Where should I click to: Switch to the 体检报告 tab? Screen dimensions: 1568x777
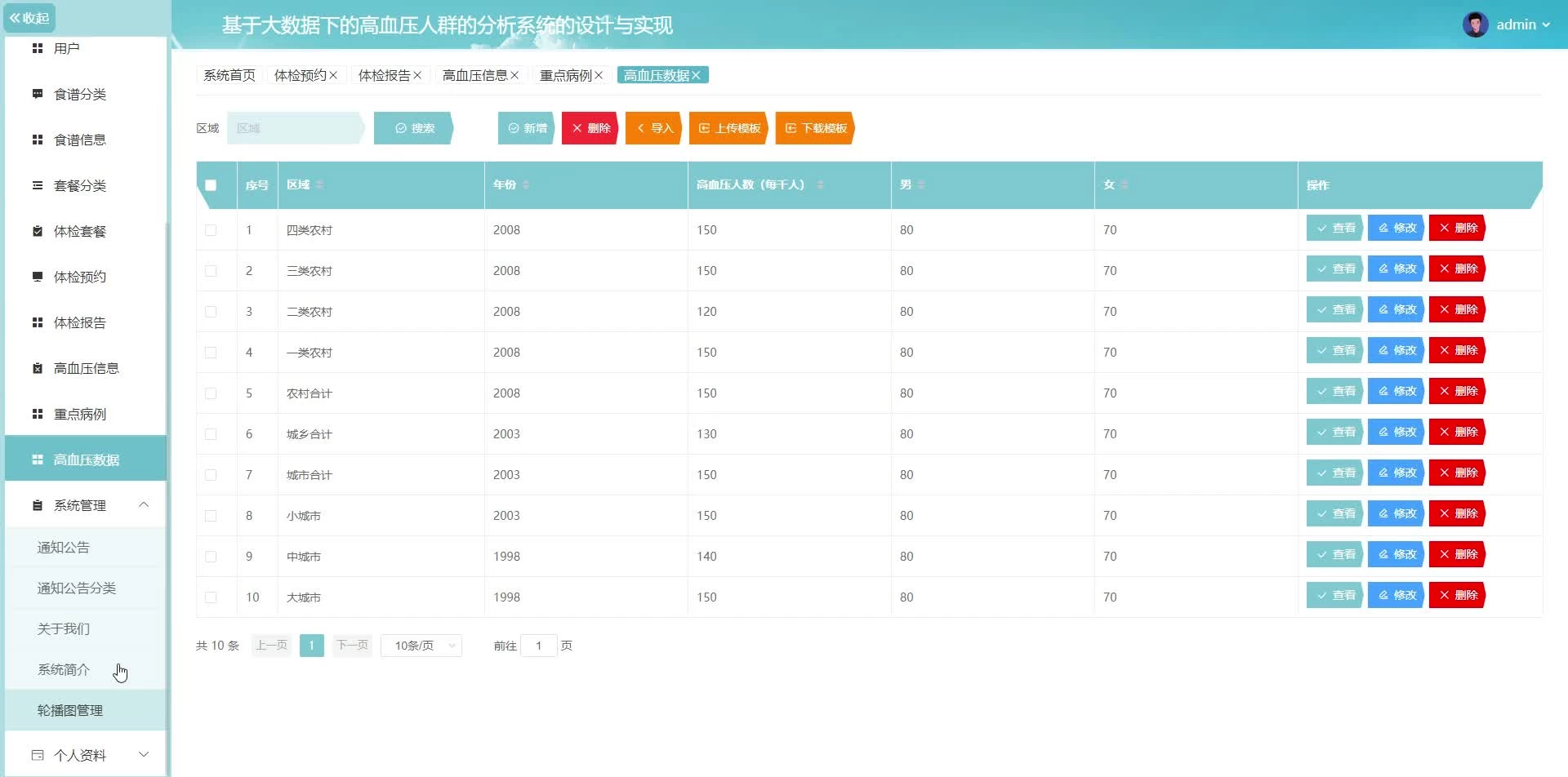(385, 75)
